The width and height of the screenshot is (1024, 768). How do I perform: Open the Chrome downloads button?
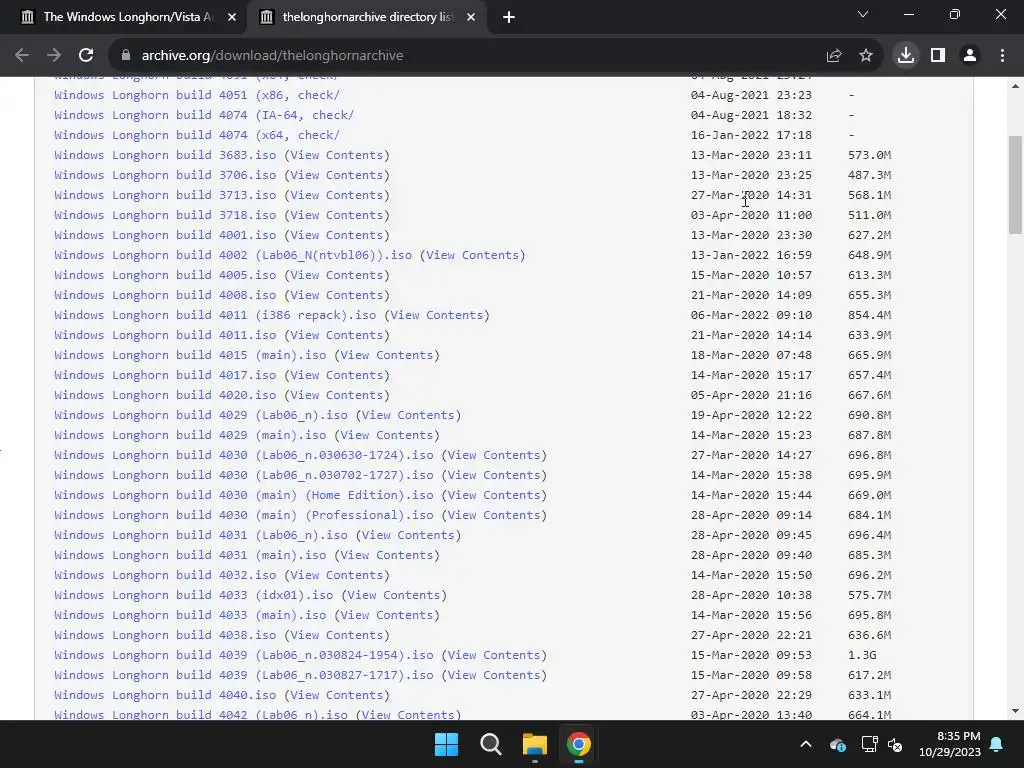[x=906, y=56]
